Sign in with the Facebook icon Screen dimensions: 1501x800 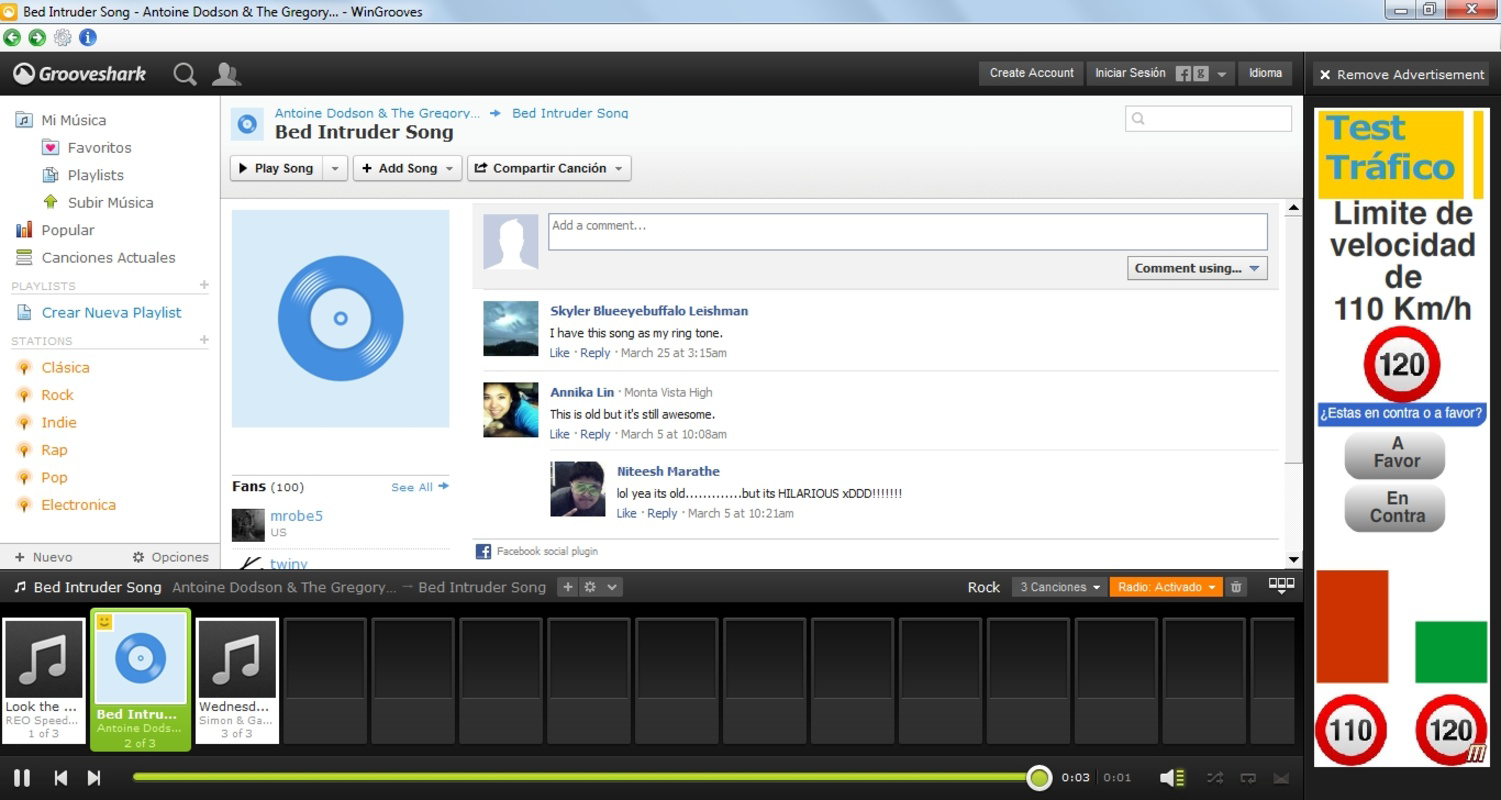tap(1183, 74)
